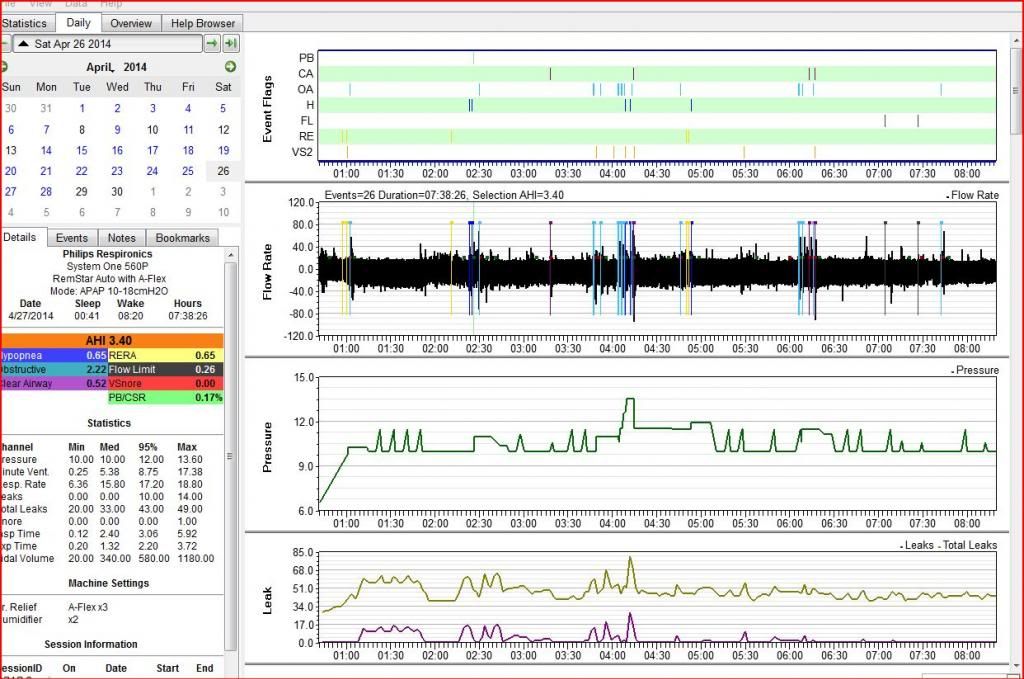
Task: Open April 21 in the calendar
Action: [x=46, y=171]
